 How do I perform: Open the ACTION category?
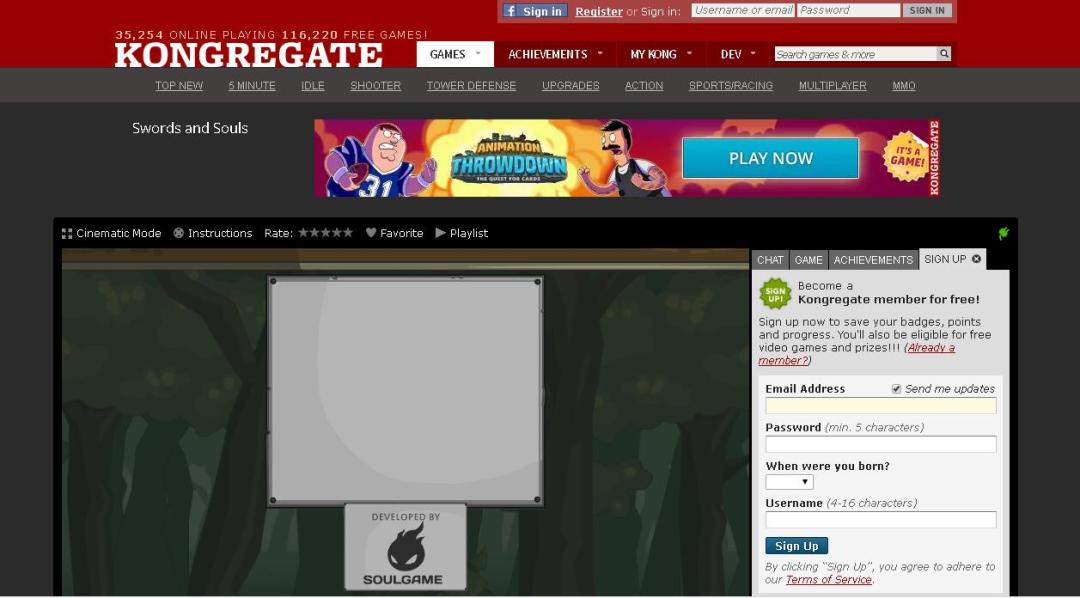(x=644, y=85)
